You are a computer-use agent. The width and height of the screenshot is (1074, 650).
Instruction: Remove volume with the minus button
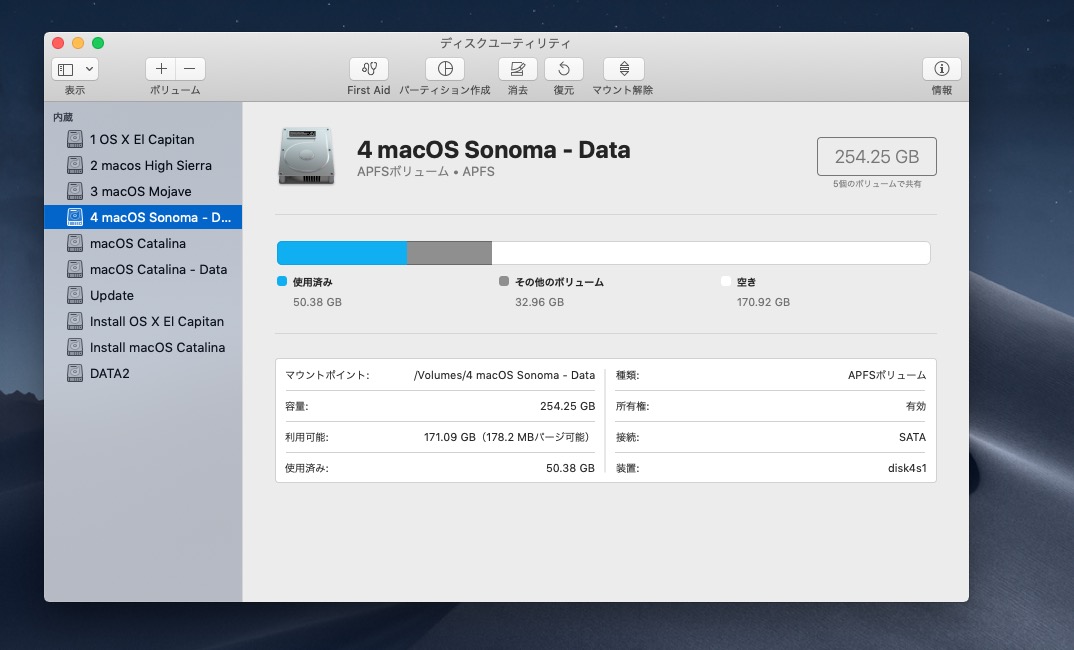[x=190, y=69]
